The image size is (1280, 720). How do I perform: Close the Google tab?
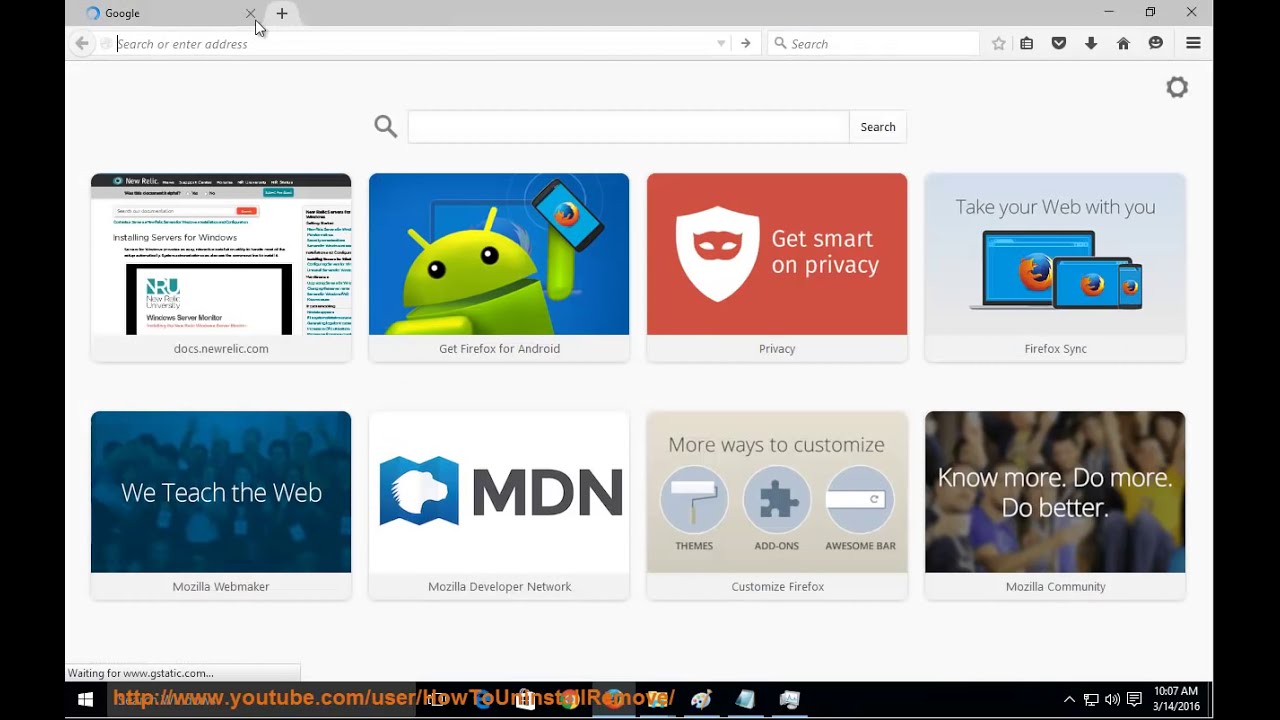coord(250,13)
